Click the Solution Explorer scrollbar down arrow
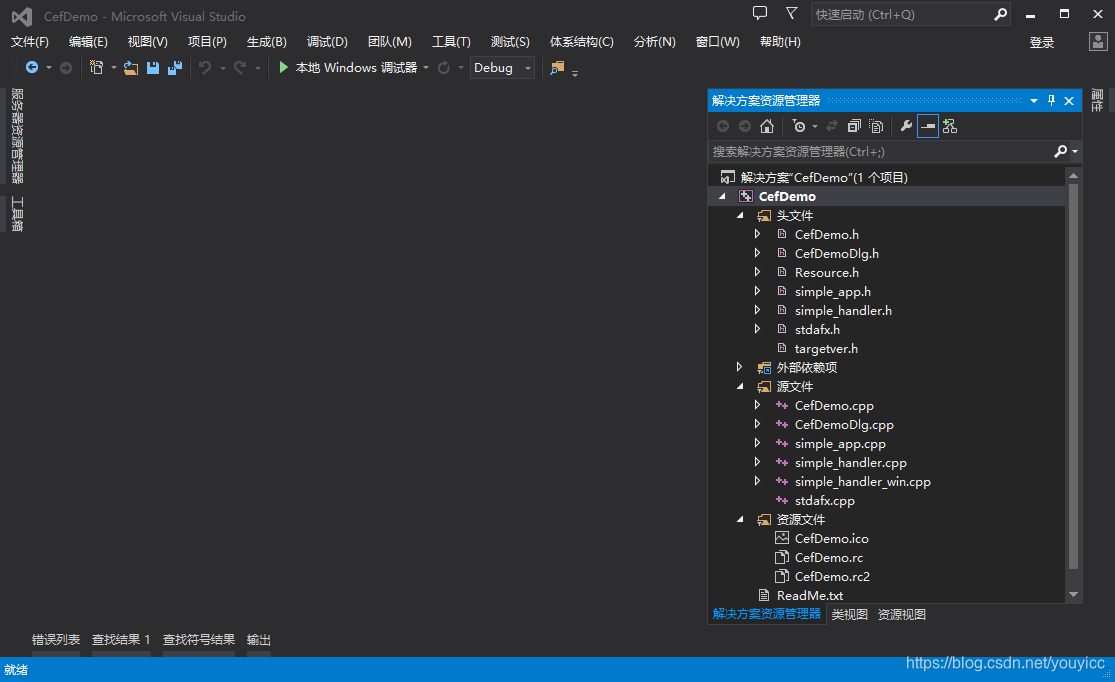The width and height of the screenshot is (1115, 682). click(1074, 595)
